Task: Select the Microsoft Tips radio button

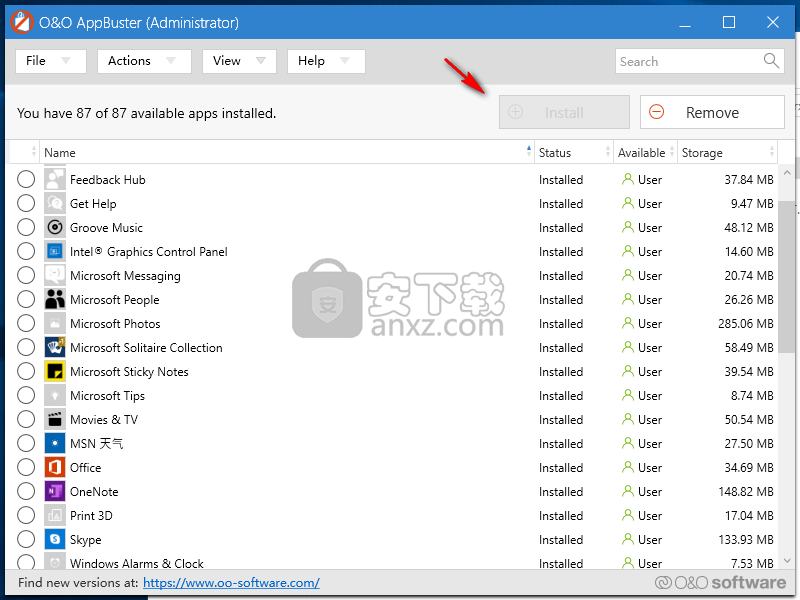Action: (26, 395)
